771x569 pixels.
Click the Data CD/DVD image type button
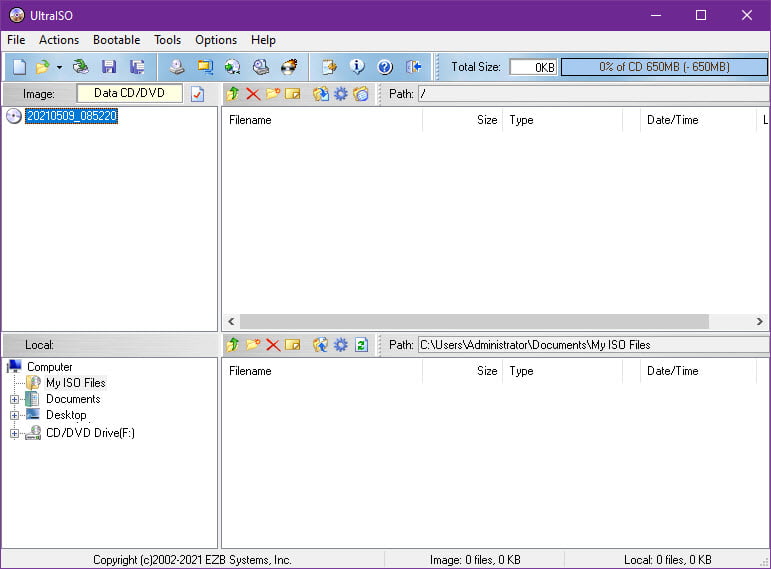click(129, 93)
